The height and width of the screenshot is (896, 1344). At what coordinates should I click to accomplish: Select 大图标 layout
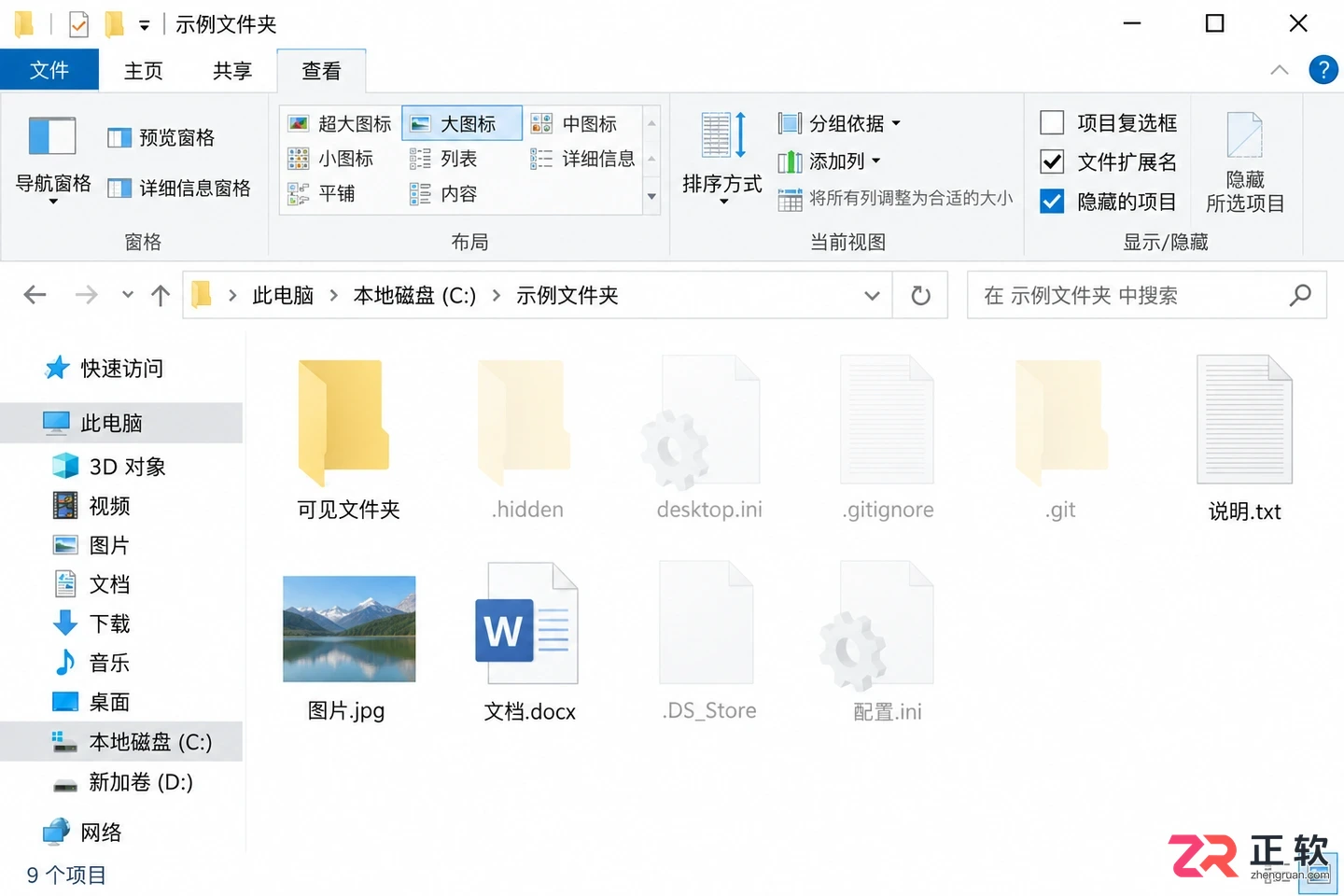pos(462,124)
